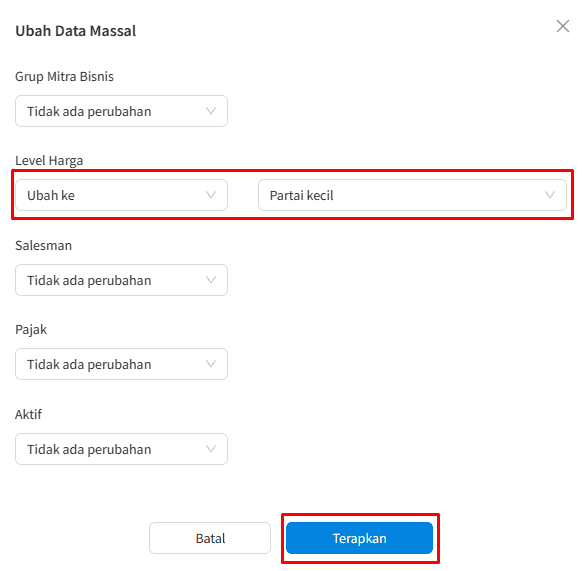Viewport: 584px width, 571px height.
Task: Click the 'Level Harga' field label
Action: (49, 161)
